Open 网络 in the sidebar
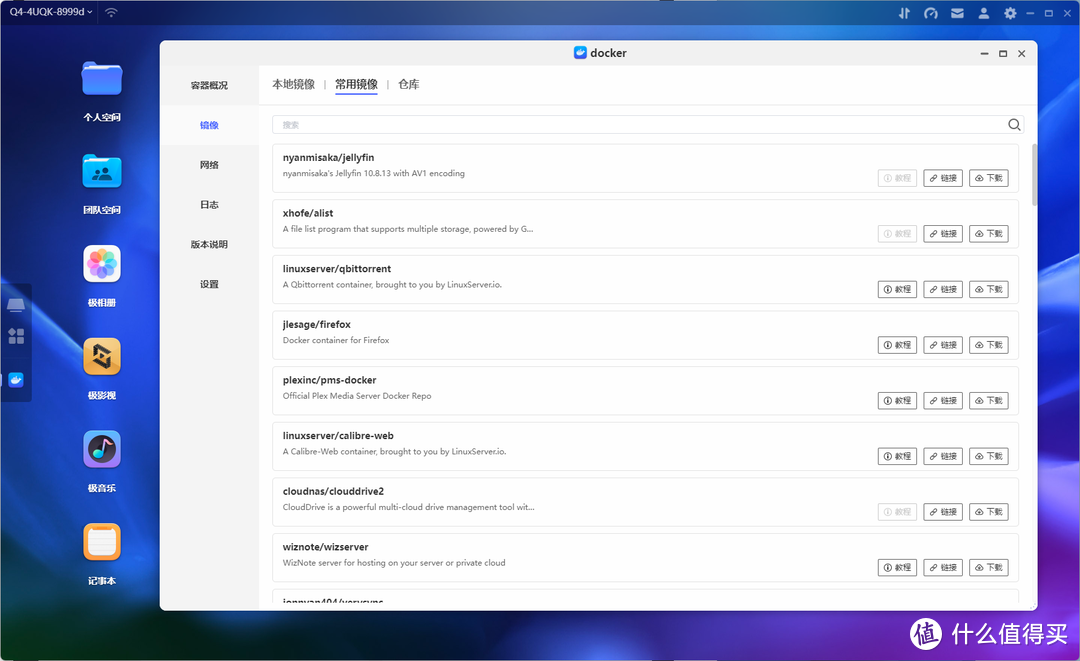The width and height of the screenshot is (1080, 661). pos(209,165)
